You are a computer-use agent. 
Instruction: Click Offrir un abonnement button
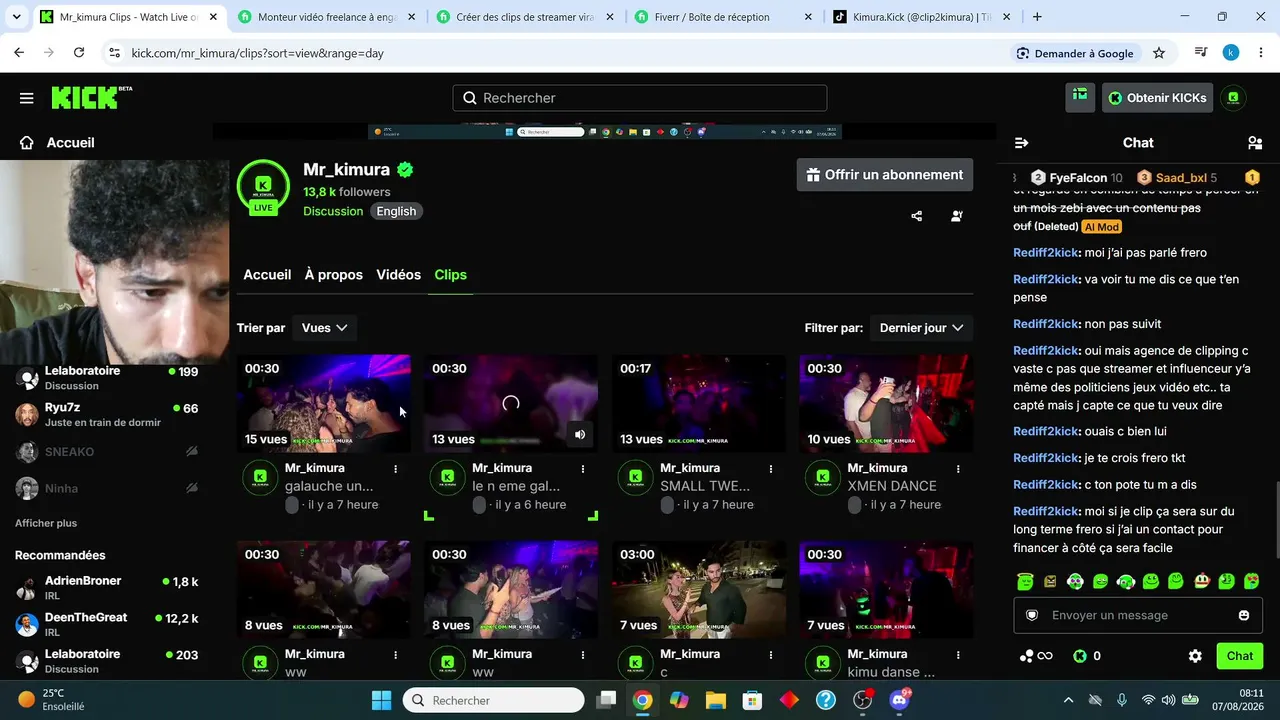point(885,175)
